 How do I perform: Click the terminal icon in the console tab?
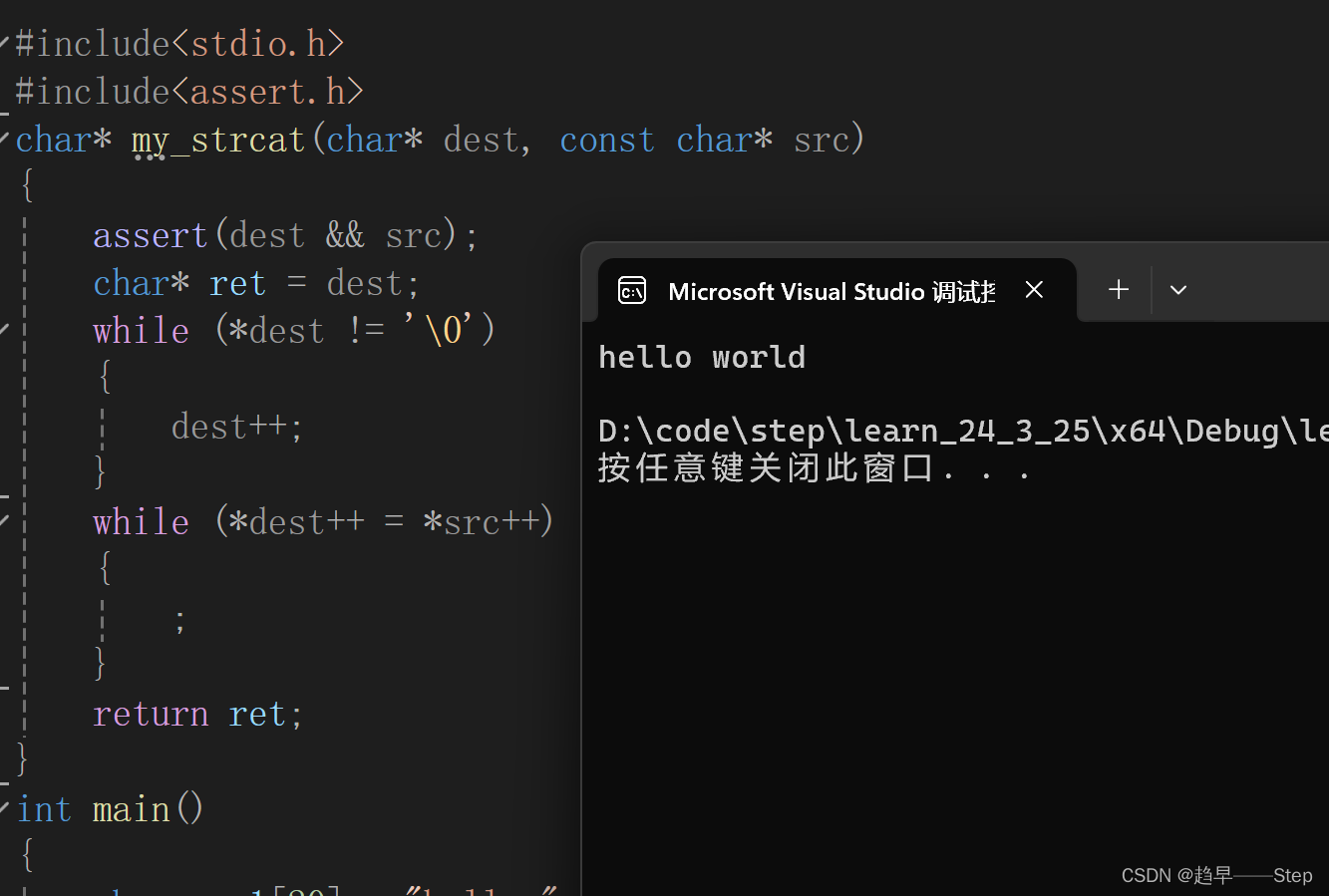pyautogui.click(x=632, y=290)
